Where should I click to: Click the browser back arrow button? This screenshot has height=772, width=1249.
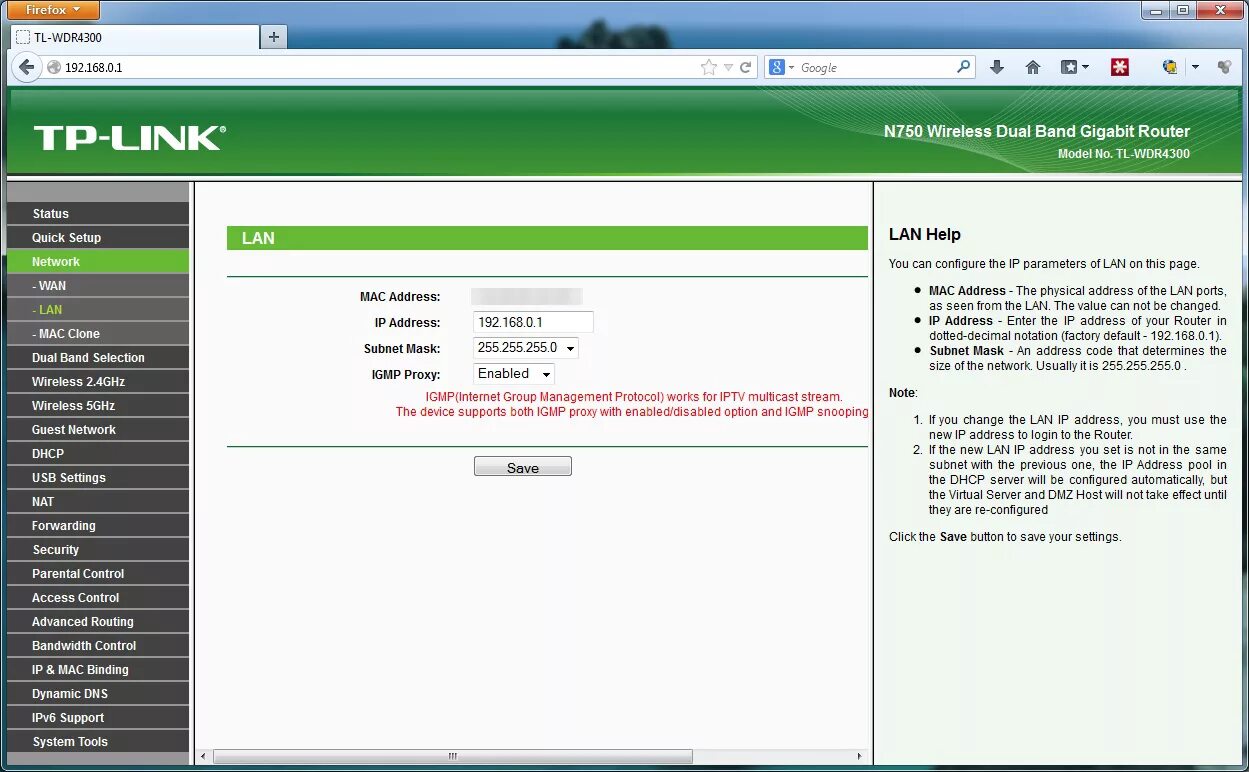pos(27,67)
